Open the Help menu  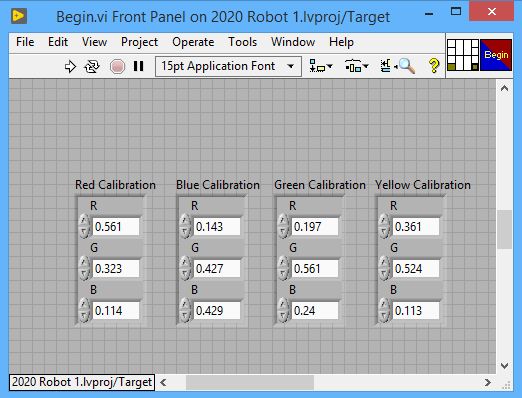coord(341,42)
